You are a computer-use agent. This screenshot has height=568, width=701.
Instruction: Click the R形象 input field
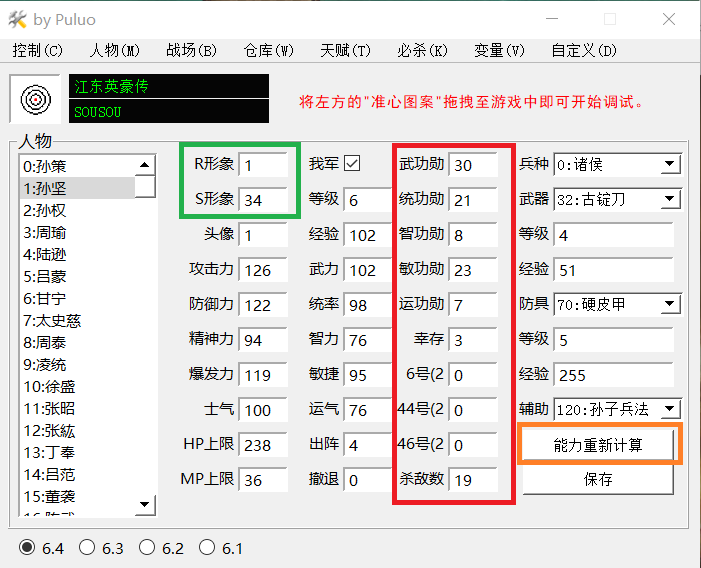[263, 165]
